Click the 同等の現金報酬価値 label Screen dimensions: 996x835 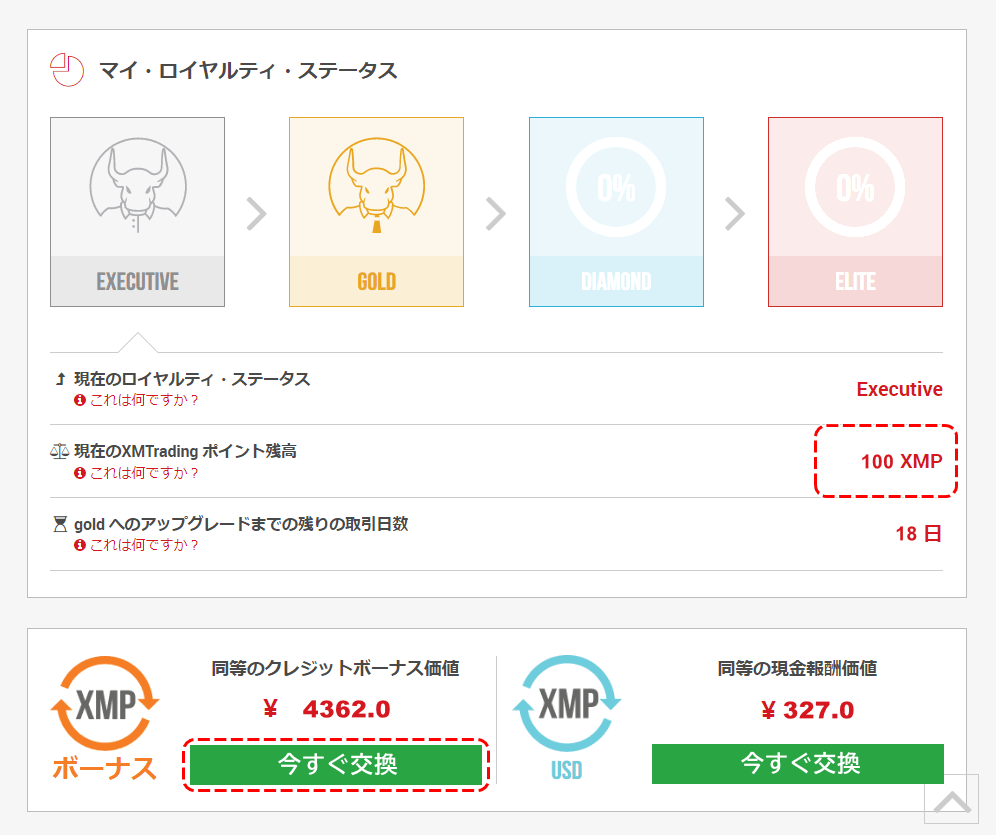click(797, 669)
